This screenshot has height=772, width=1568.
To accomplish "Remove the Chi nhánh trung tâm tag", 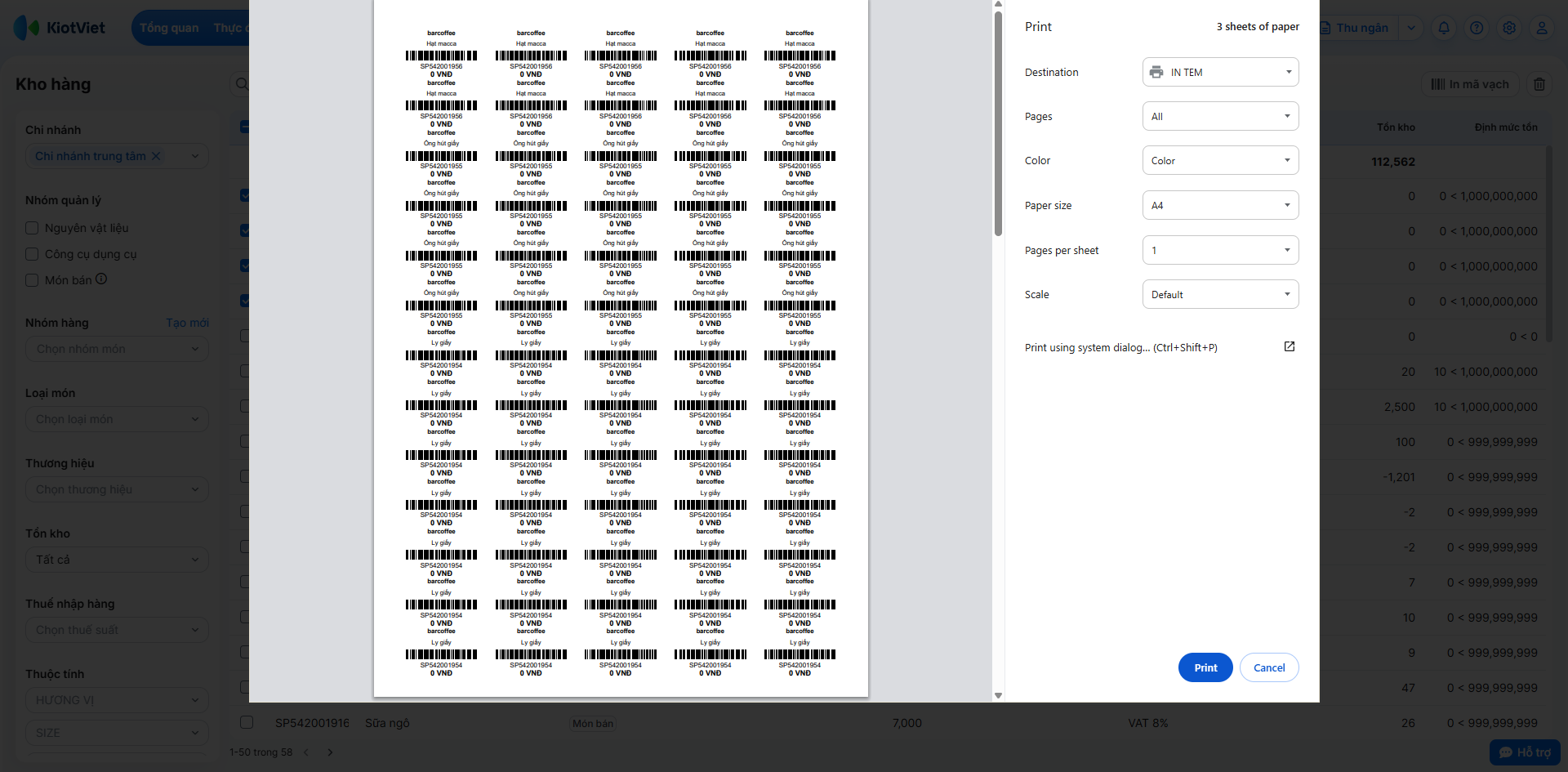I will (x=156, y=156).
